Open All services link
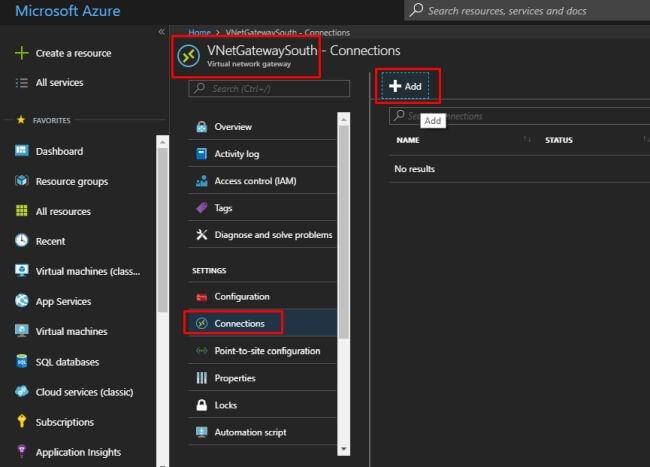This screenshot has height=467, width=650. 59,83
